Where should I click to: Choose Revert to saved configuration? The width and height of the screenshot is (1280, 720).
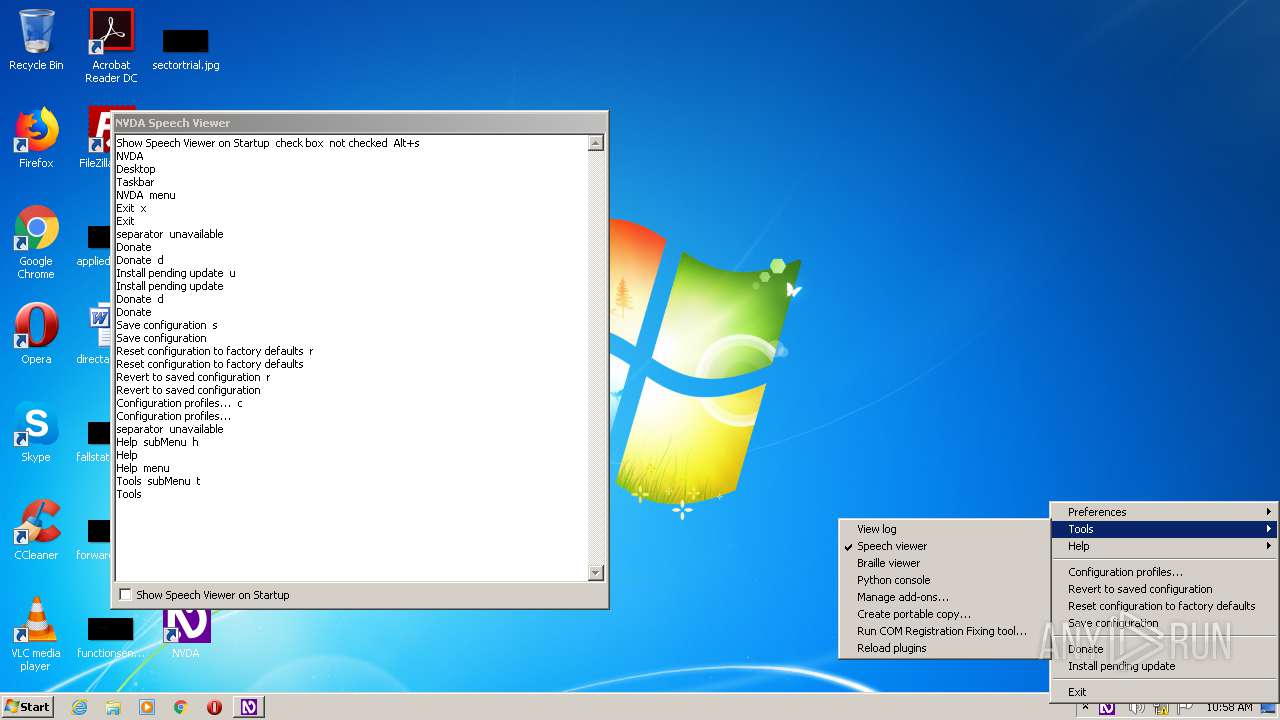coord(1164,589)
